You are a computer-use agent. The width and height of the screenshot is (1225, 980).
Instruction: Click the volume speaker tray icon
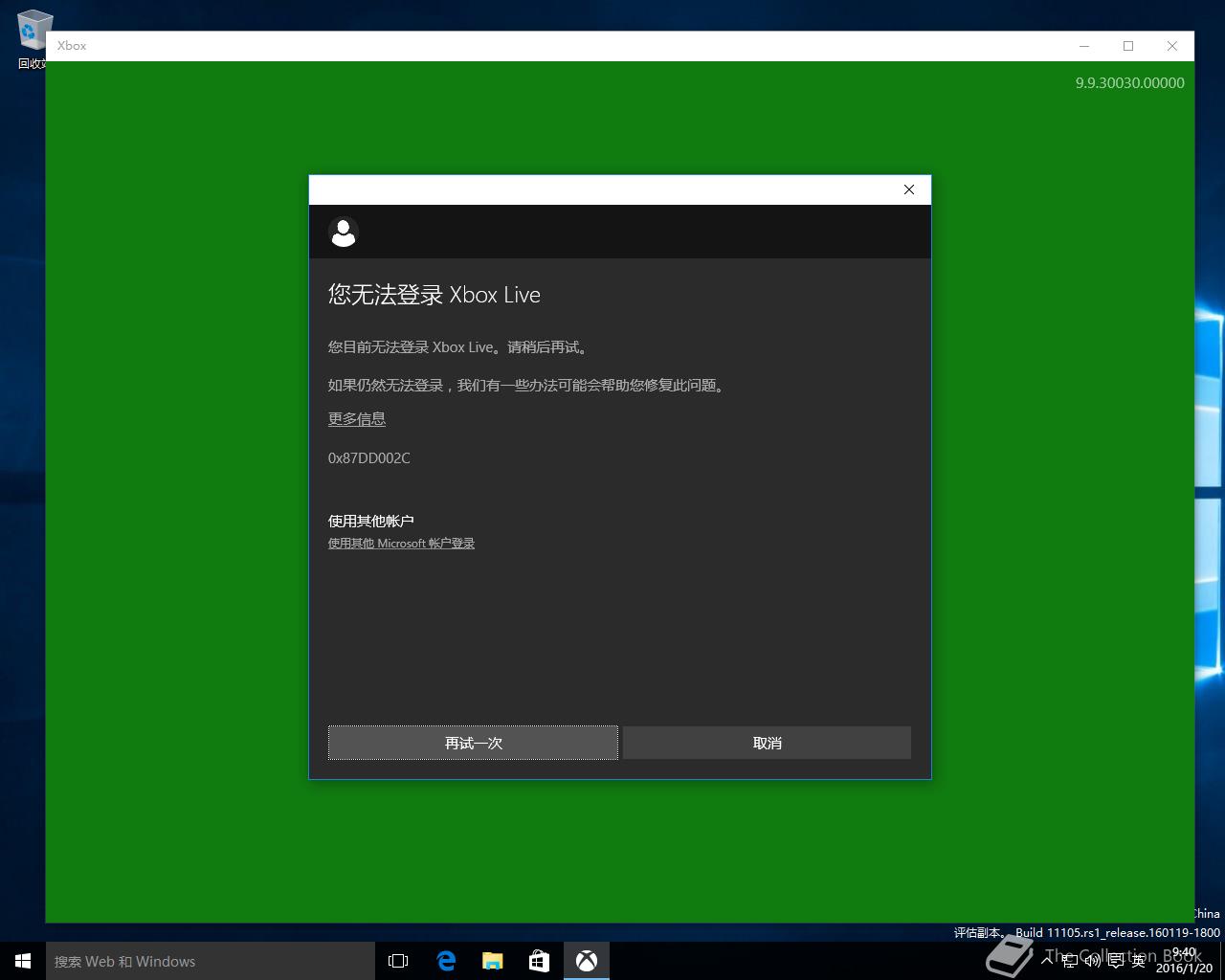pyautogui.click(x=1093, y=961)
